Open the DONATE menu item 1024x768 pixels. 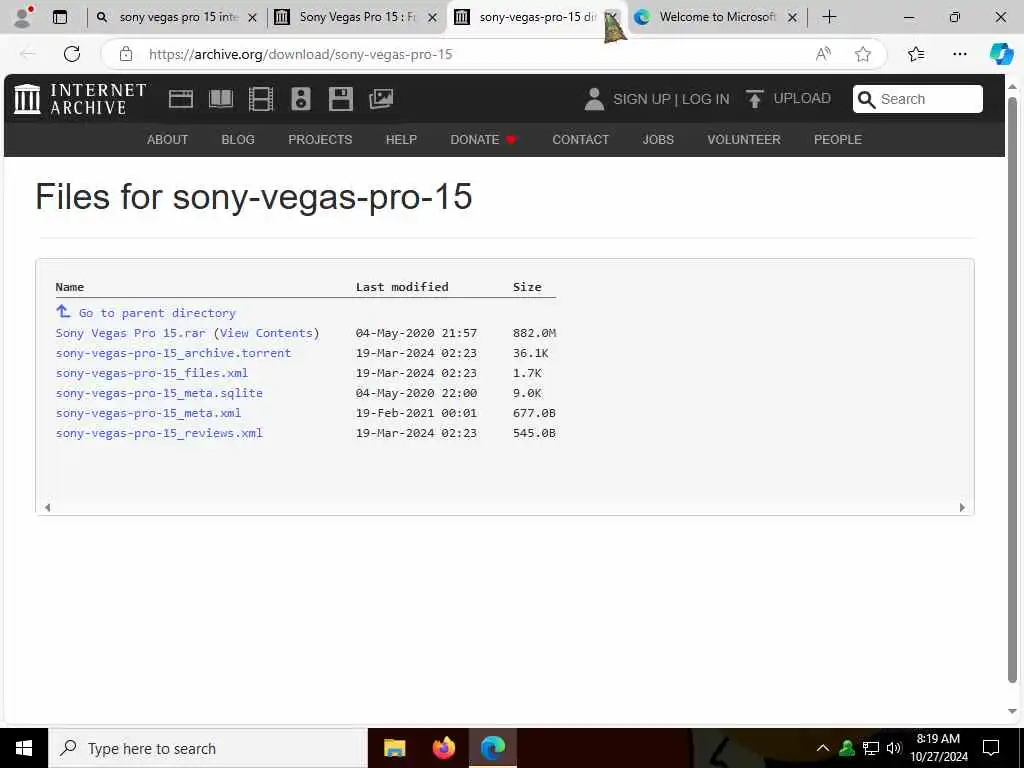483,140
